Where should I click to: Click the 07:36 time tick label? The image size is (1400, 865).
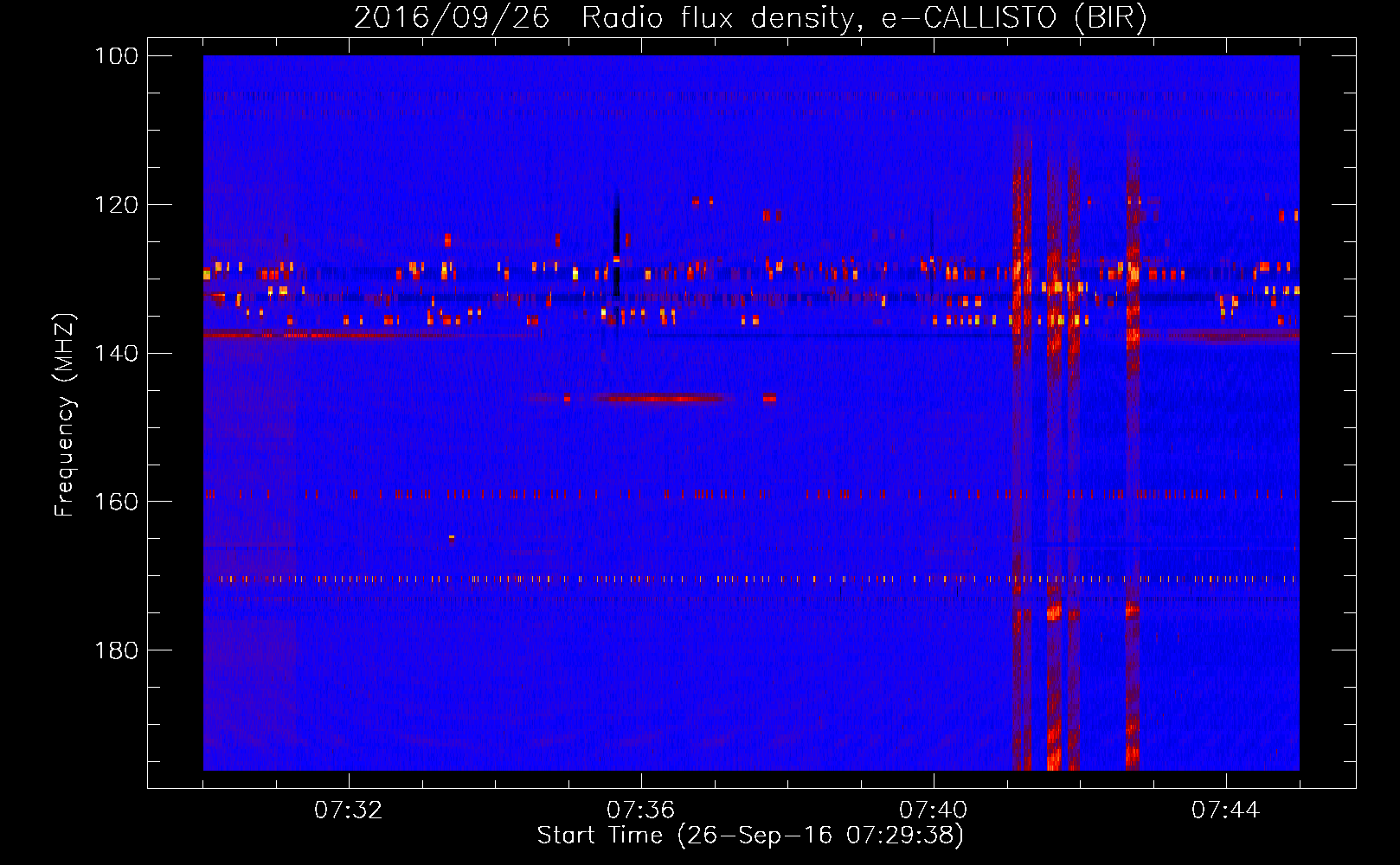pyautogui.click(x=641, y=811)
